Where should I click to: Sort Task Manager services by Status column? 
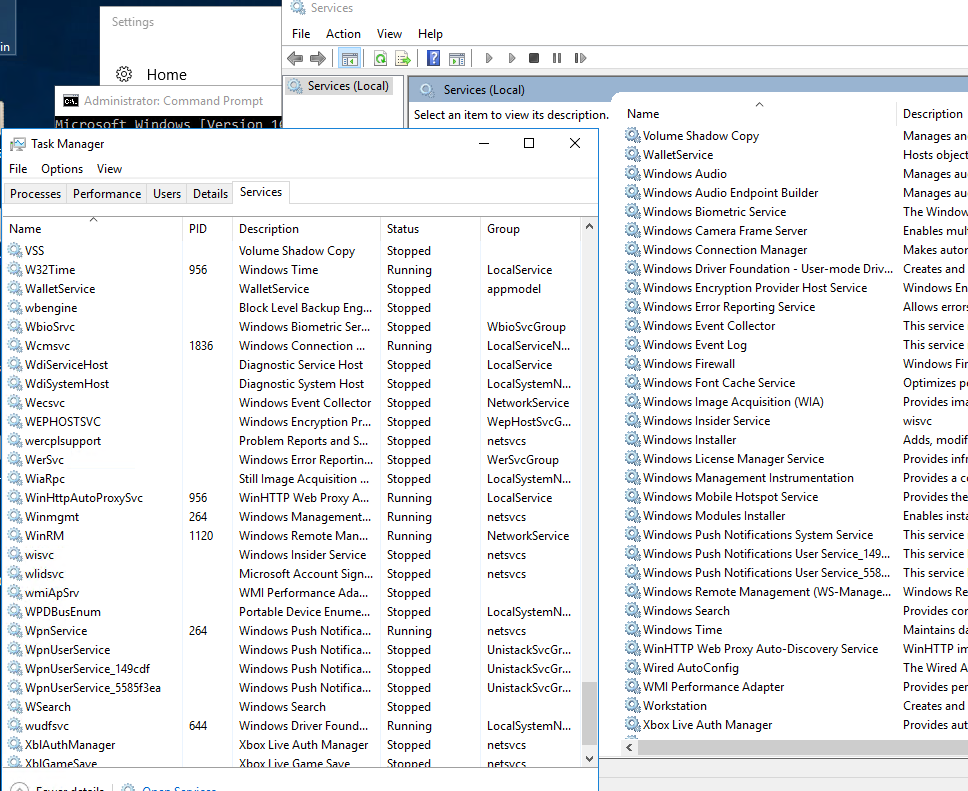[x=403, y=229]
